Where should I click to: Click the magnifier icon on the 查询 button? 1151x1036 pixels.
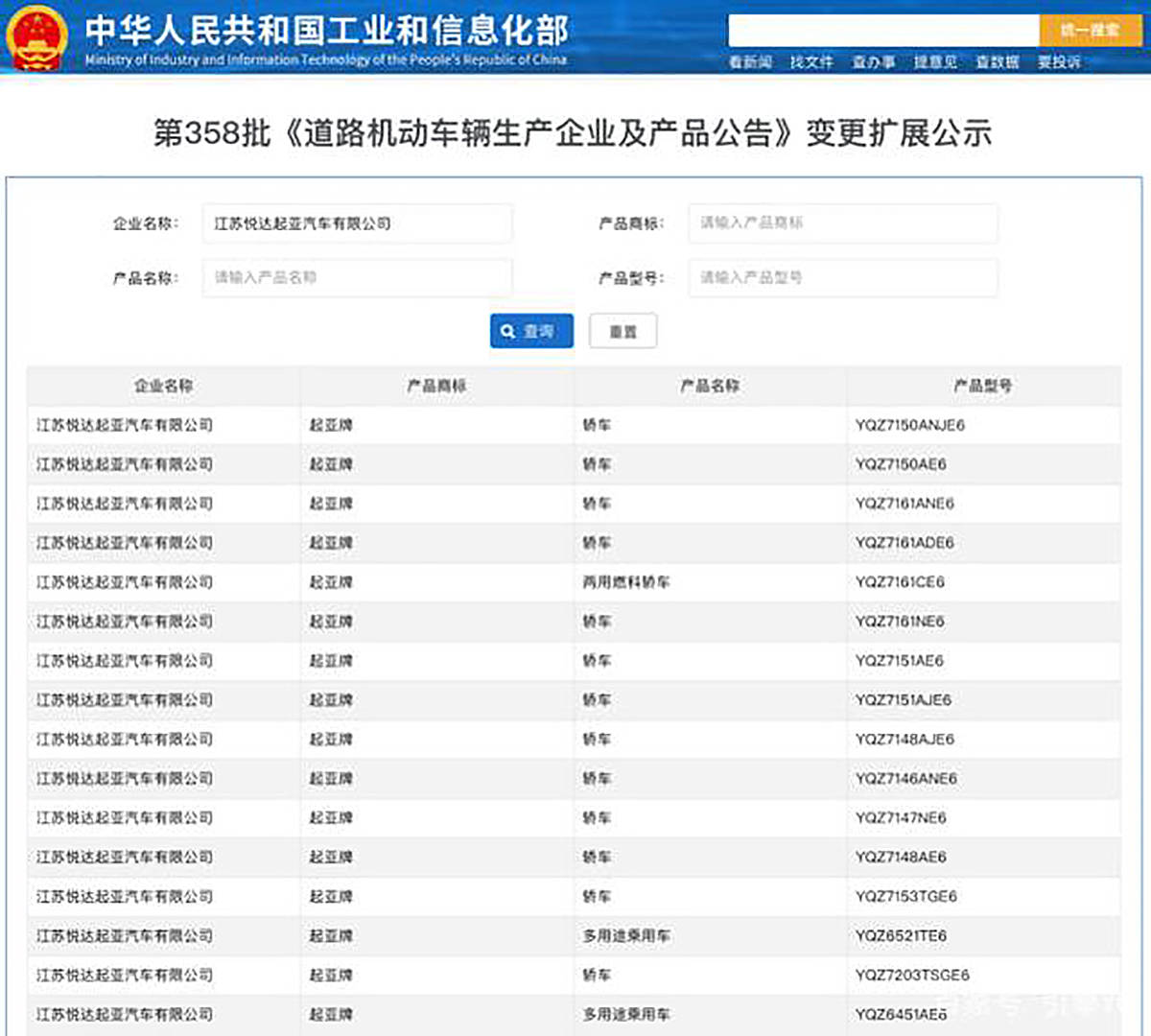click(508, 330)
